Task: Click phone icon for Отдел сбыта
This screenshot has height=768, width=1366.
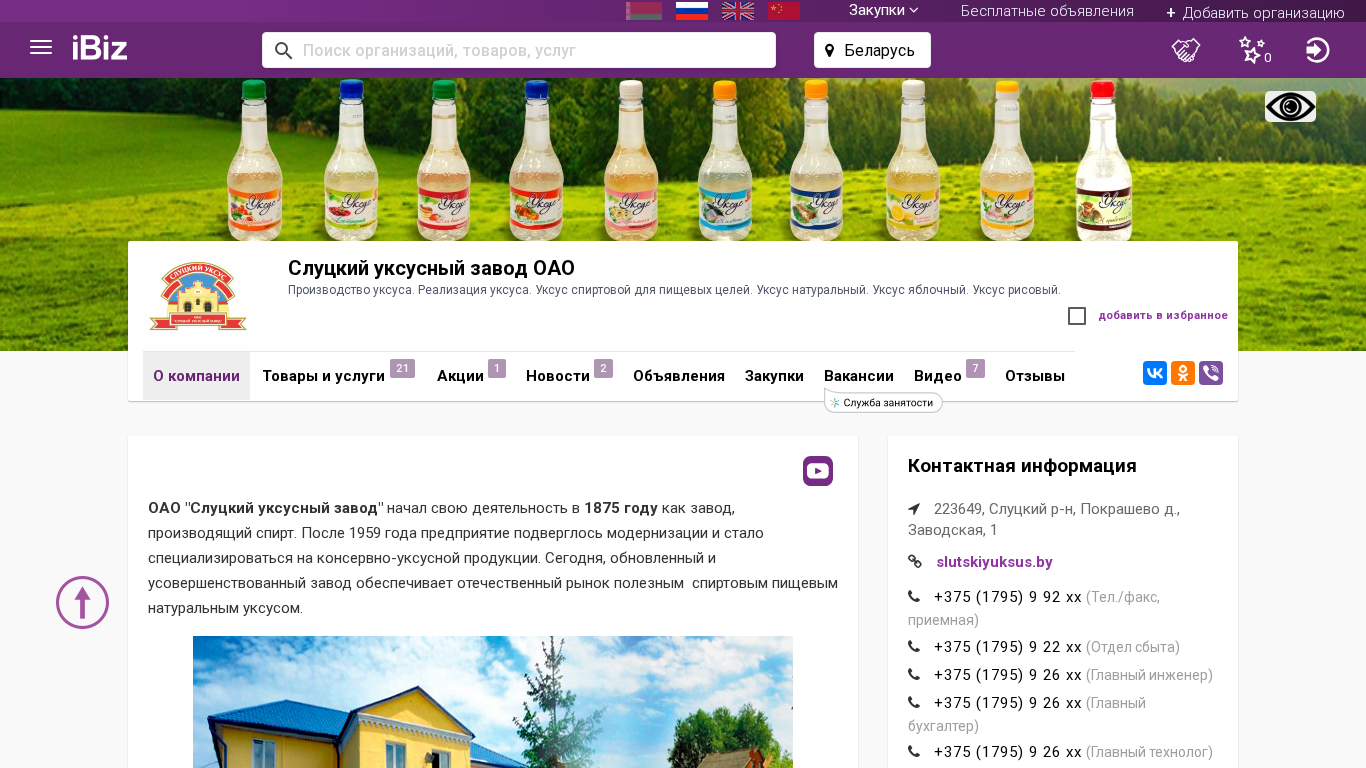Action: click(914, 646)
